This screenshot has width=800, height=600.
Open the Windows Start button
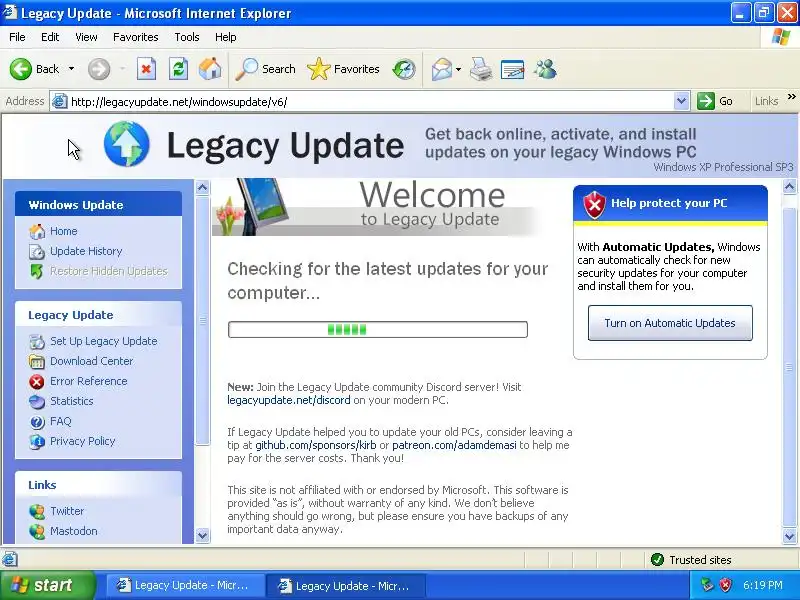click(x=47, y=585)
